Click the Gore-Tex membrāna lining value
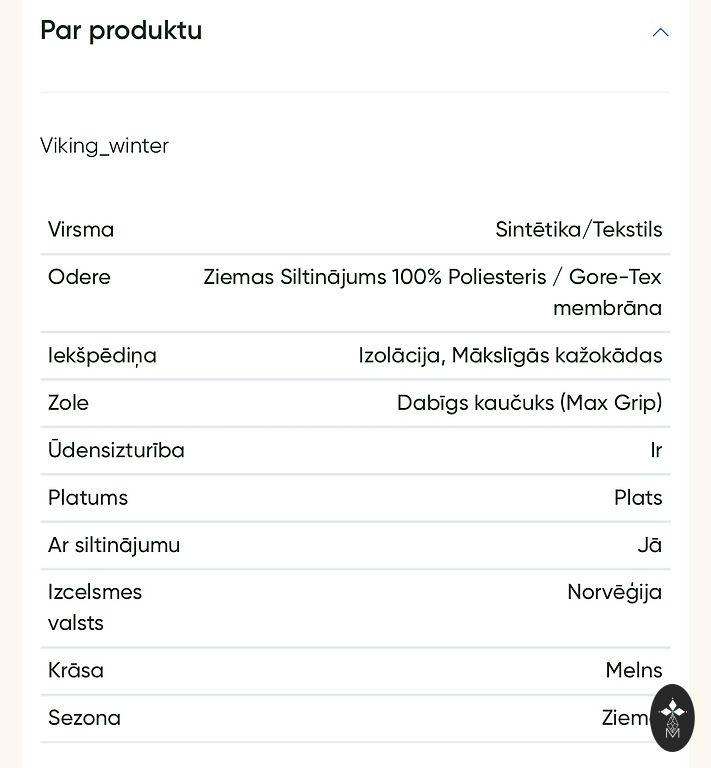This screenshot has height=768, width=711. click(432, 292)
